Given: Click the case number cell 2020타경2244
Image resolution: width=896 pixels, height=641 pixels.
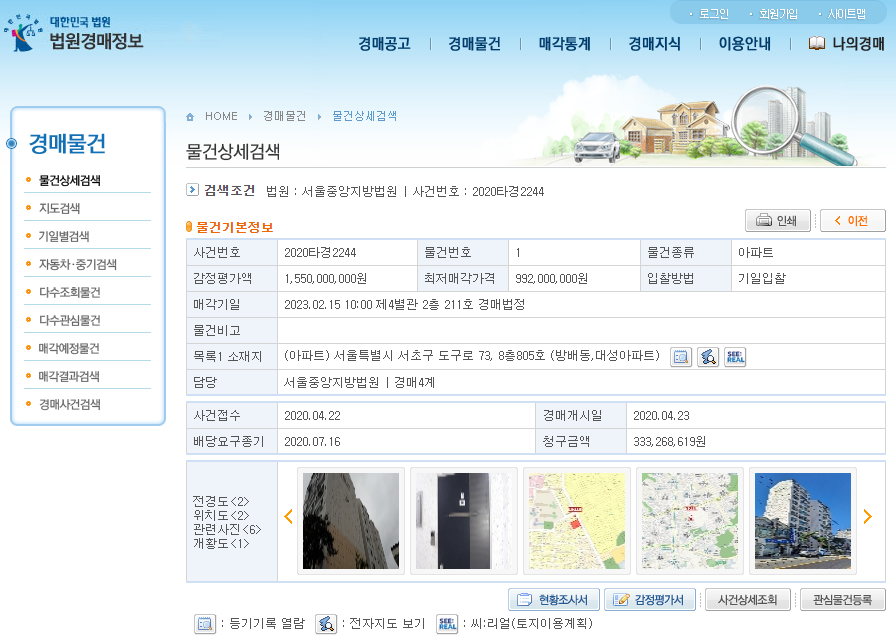Looking at the screenshot, I should 320,253.
